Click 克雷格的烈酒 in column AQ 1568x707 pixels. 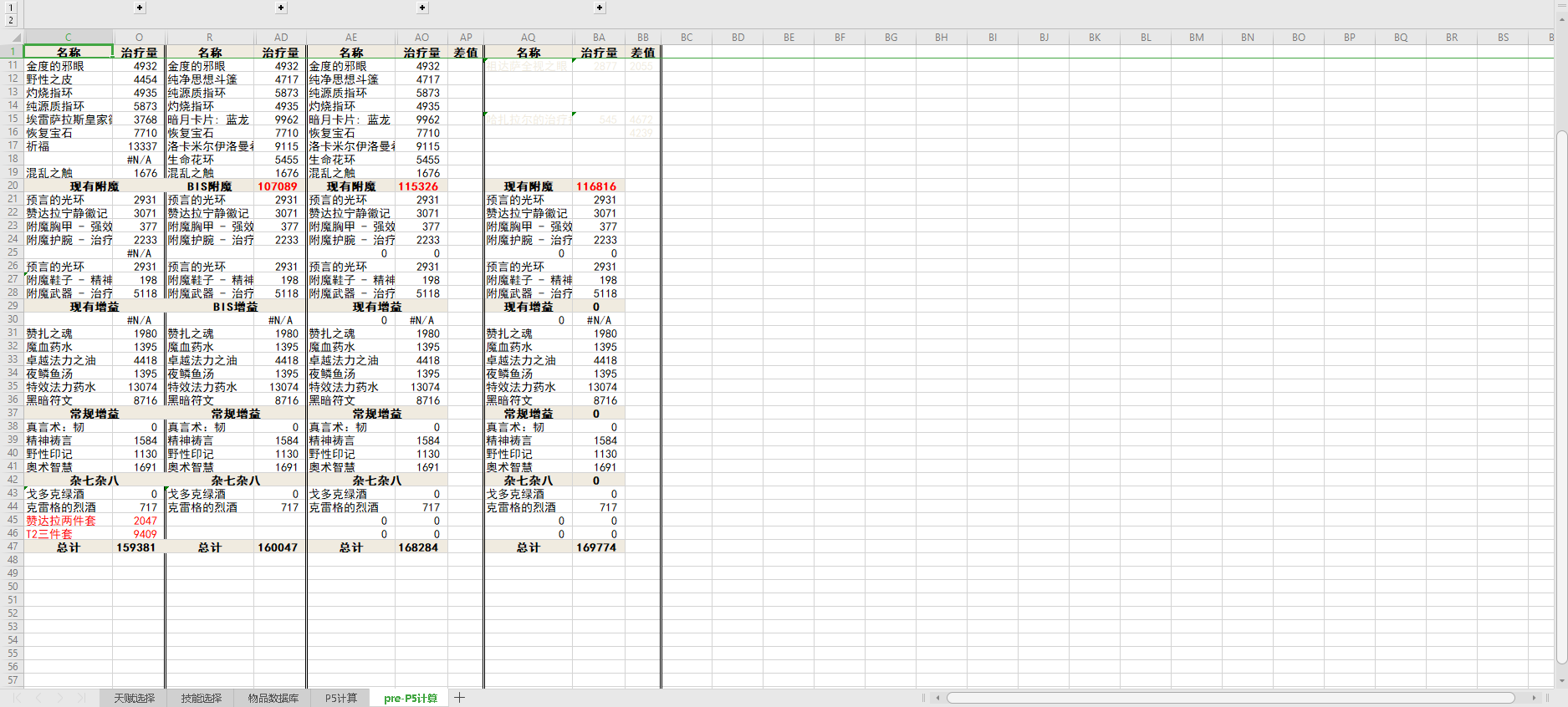tap(529, 507)
